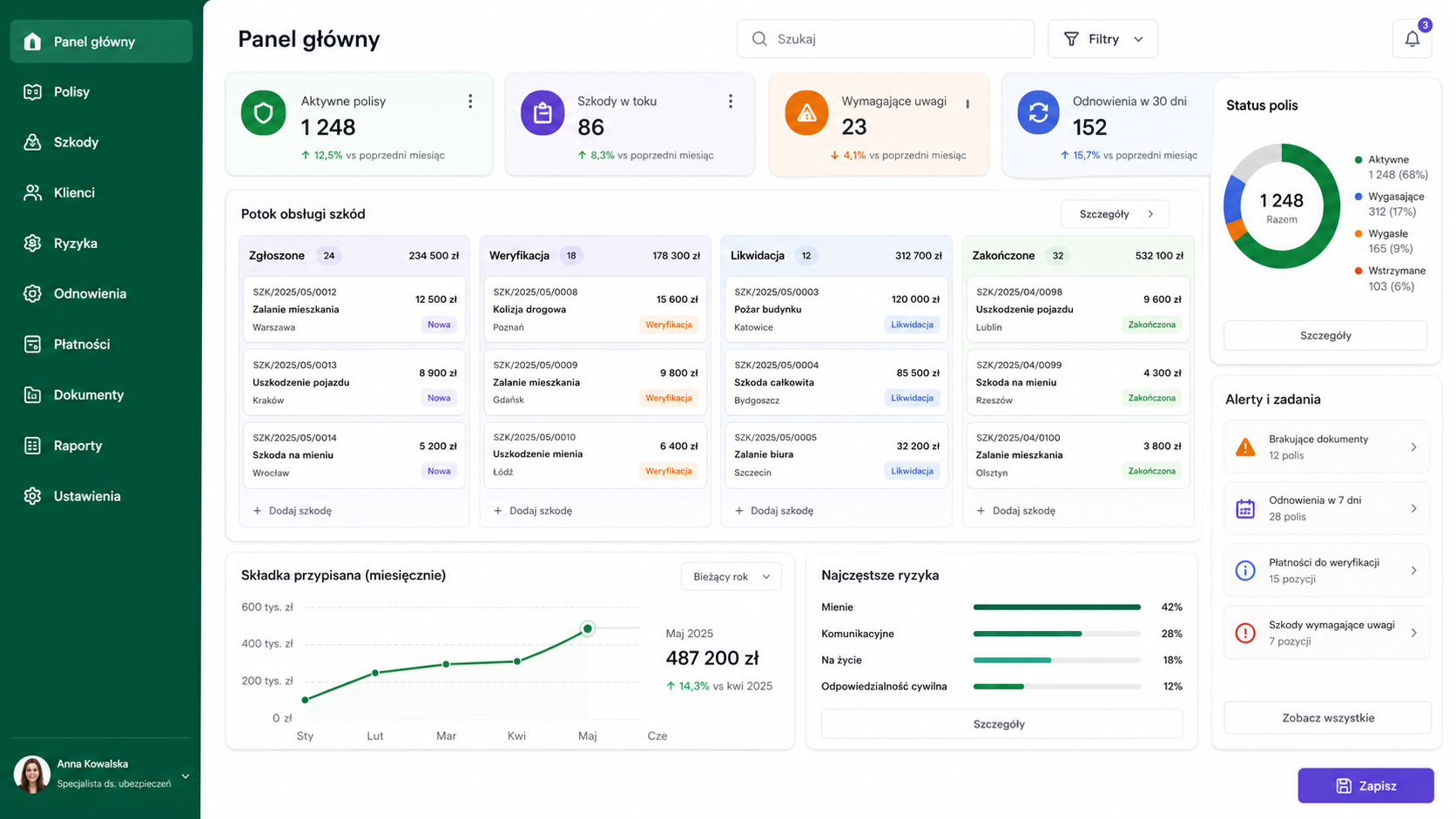Image resolution: width=1456 pixels, height=819 pixels.
Task: Click the magnifier icon in the search box
Action: pyautogui.click(x=759, y=39)
